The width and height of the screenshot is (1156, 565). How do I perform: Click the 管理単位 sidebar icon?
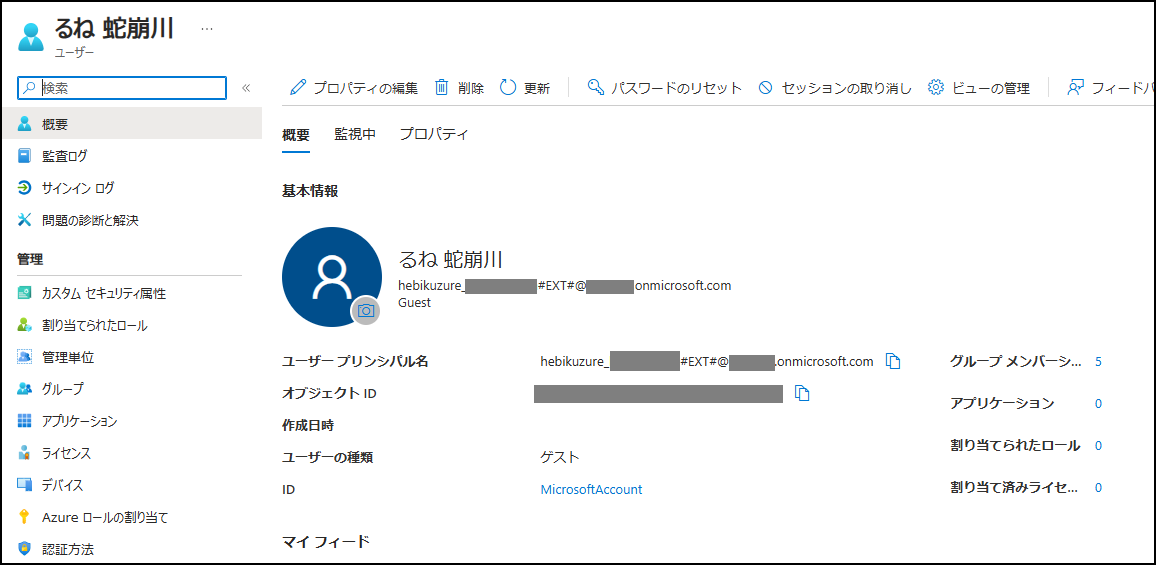click(25, 358)
